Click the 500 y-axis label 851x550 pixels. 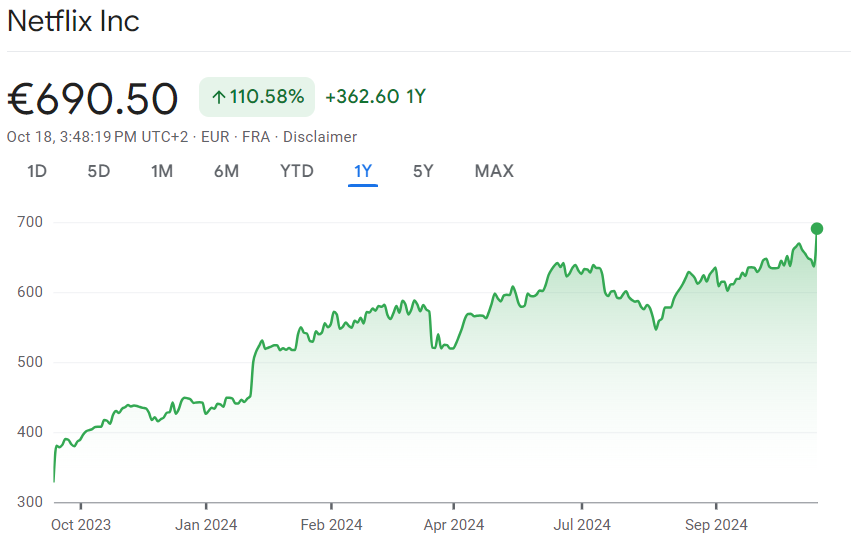click(x=30, y=362)
